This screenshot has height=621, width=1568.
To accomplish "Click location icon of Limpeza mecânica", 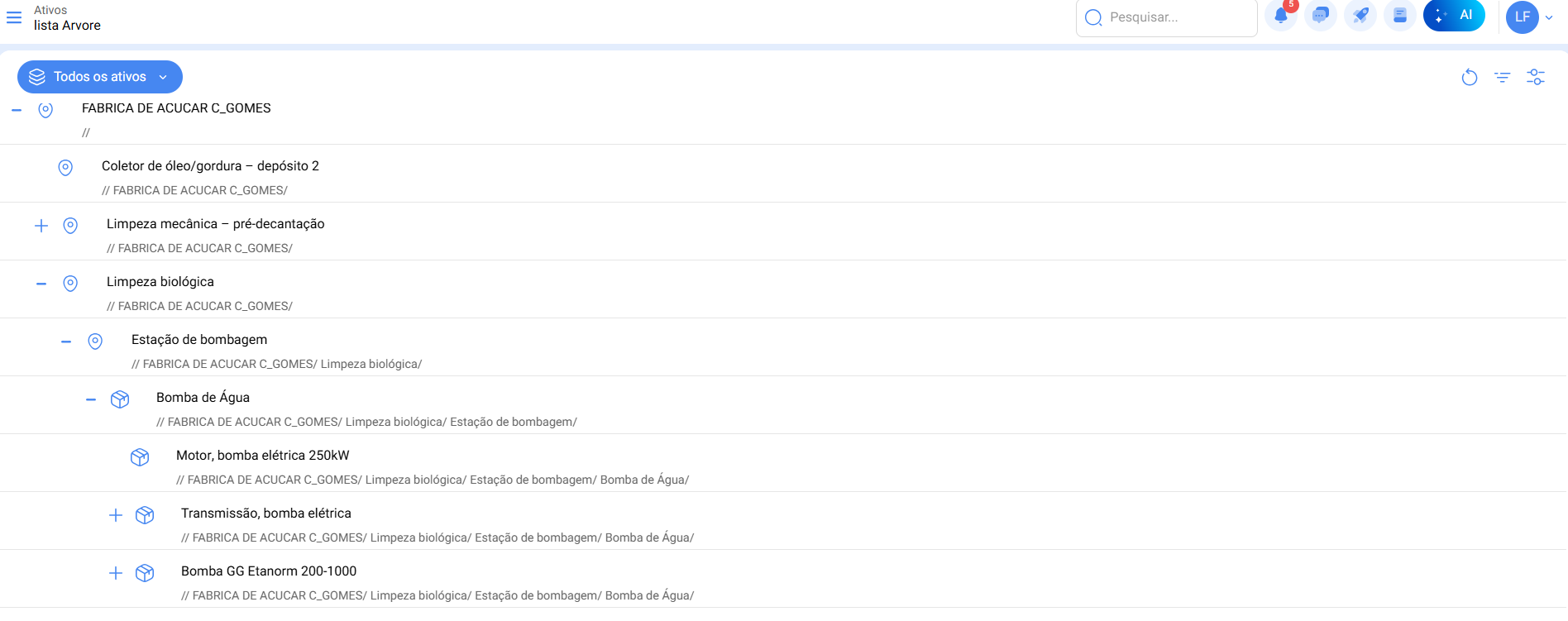I will coord(70,226).
